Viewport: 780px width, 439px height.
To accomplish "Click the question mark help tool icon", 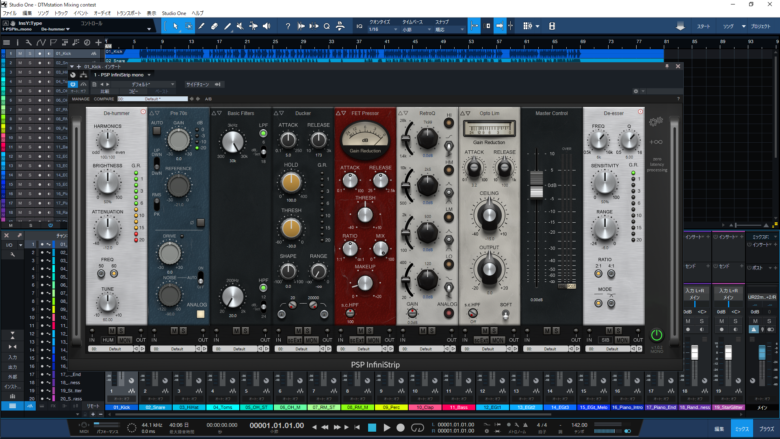I will pyautogui.click(x=288, y=26).
